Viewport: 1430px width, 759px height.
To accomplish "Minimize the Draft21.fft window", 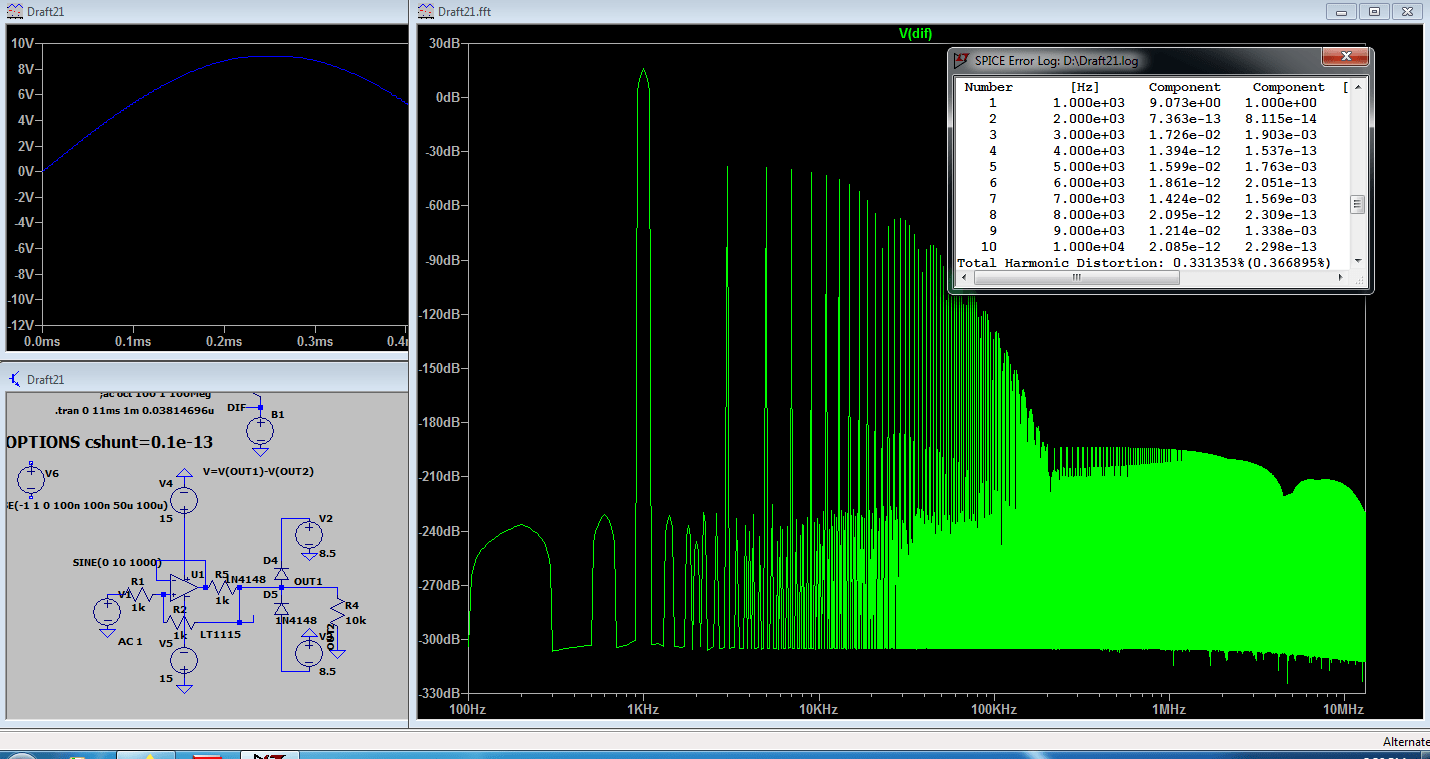I will coord(1341,11).
